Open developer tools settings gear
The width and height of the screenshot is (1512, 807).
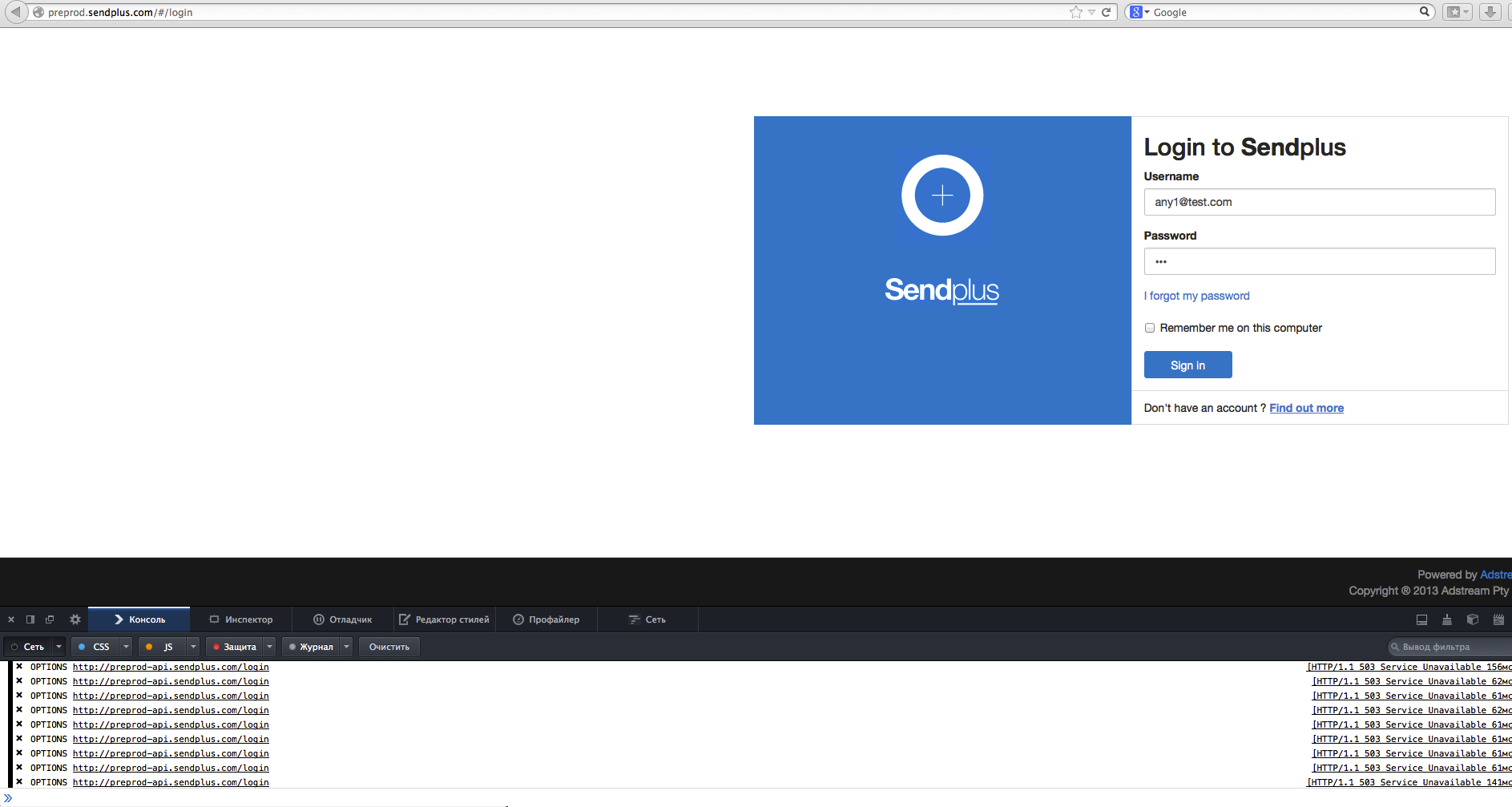pos(75,619)
